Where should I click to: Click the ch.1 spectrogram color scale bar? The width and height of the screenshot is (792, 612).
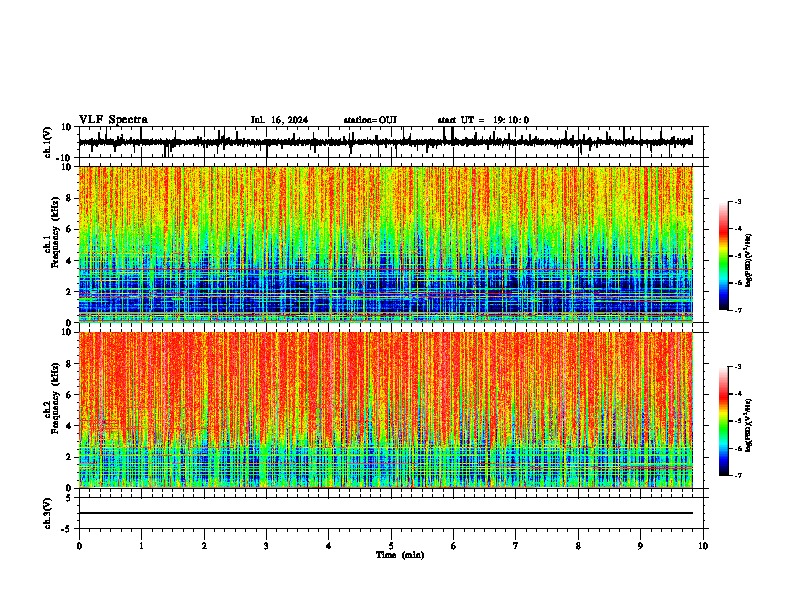(x=724, y=256)
